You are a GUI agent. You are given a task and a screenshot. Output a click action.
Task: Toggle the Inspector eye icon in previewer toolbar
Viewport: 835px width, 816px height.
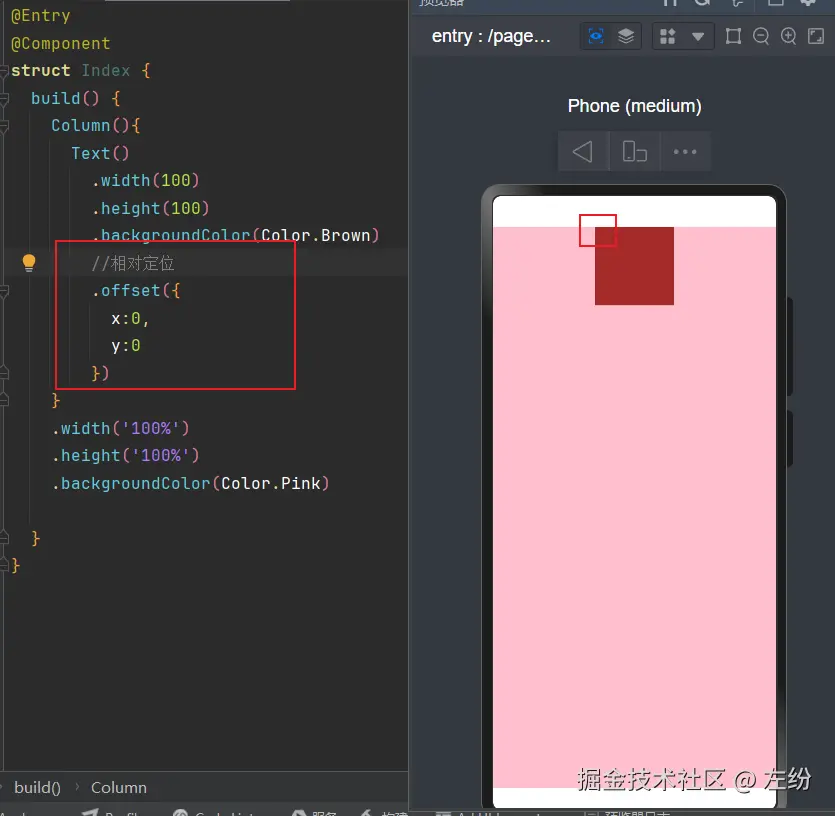596,36
